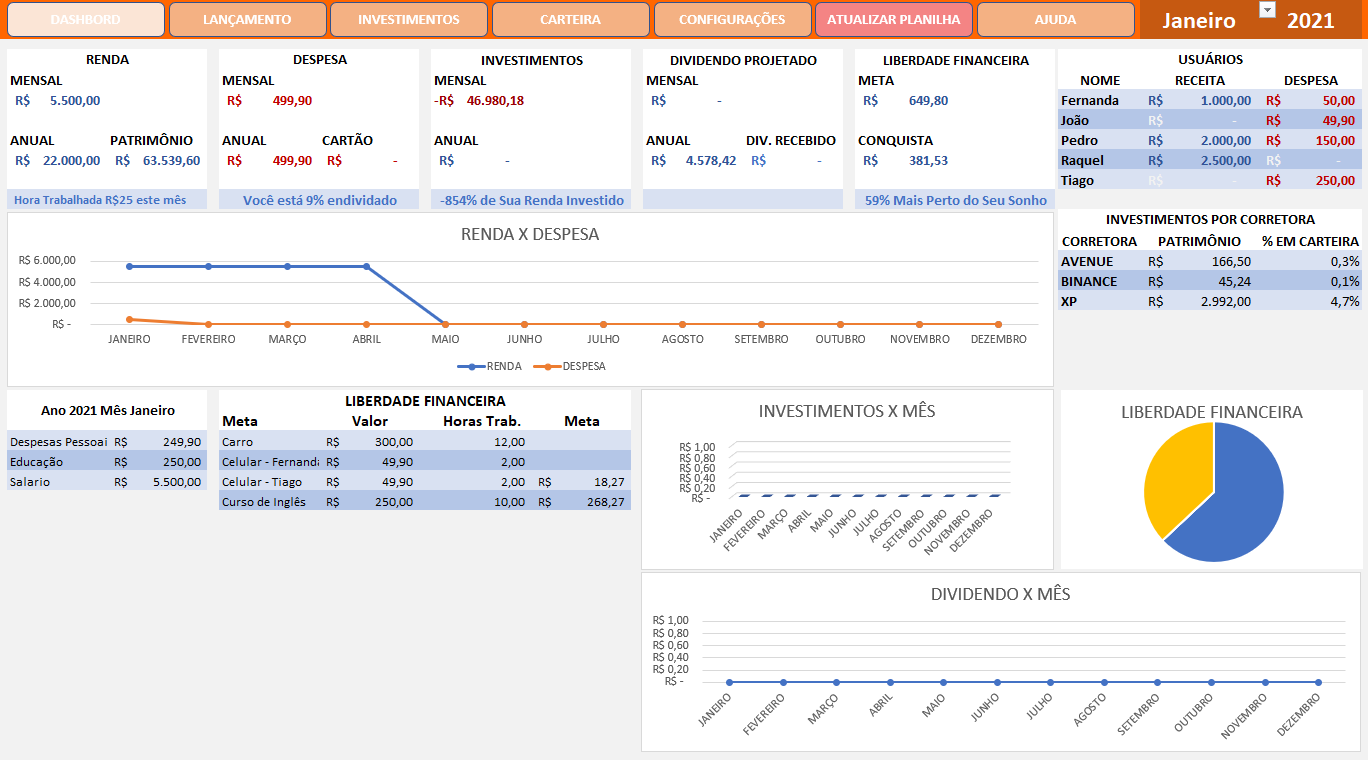1368x760 pixels.
Task: Open the INVESTIMENTOS page
Action: pos(411,18)
